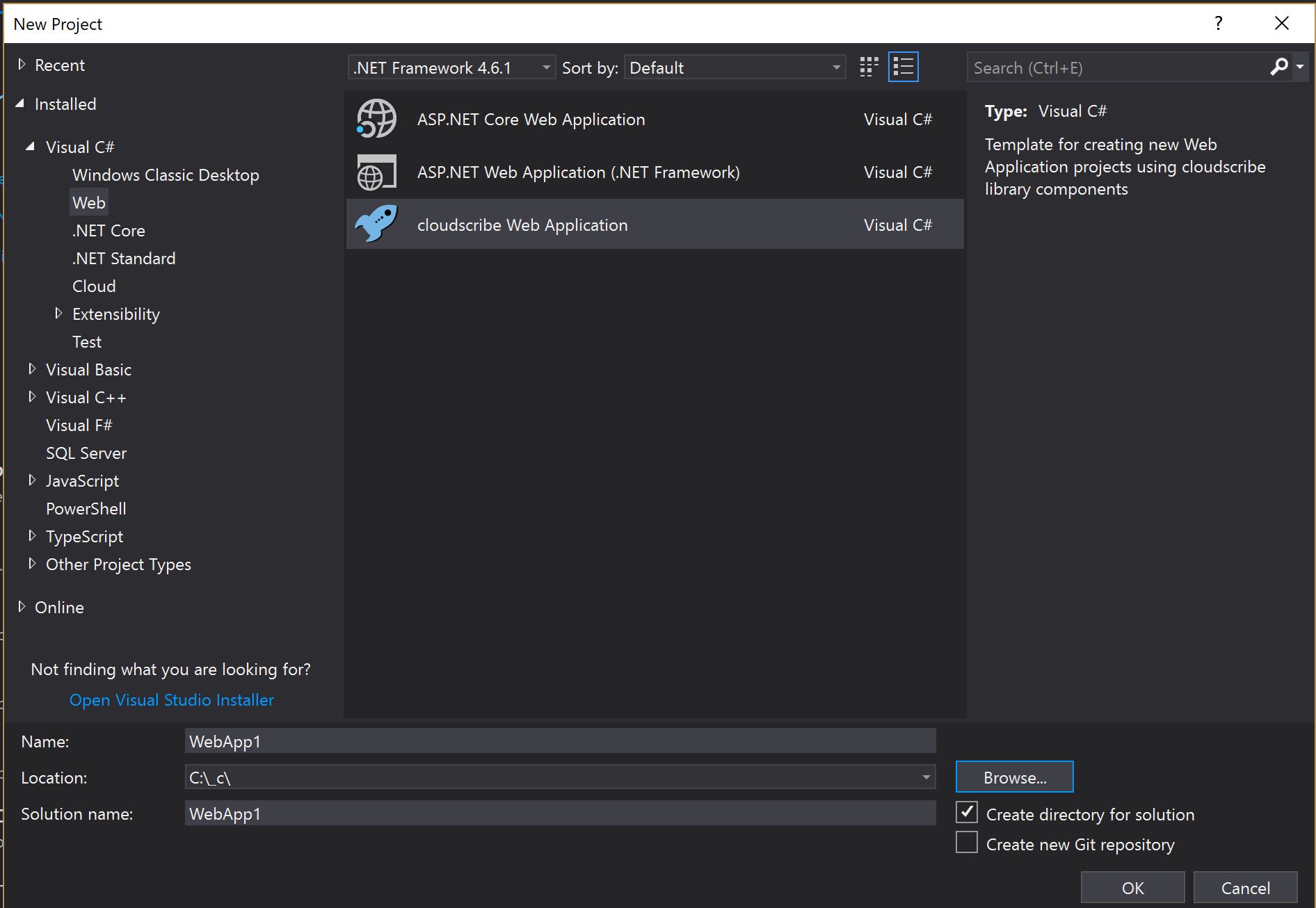Click the Search (Ctrl+E) field
Screen dimensions: 1316x908
pyautogui.click(x=1118, y=67)
